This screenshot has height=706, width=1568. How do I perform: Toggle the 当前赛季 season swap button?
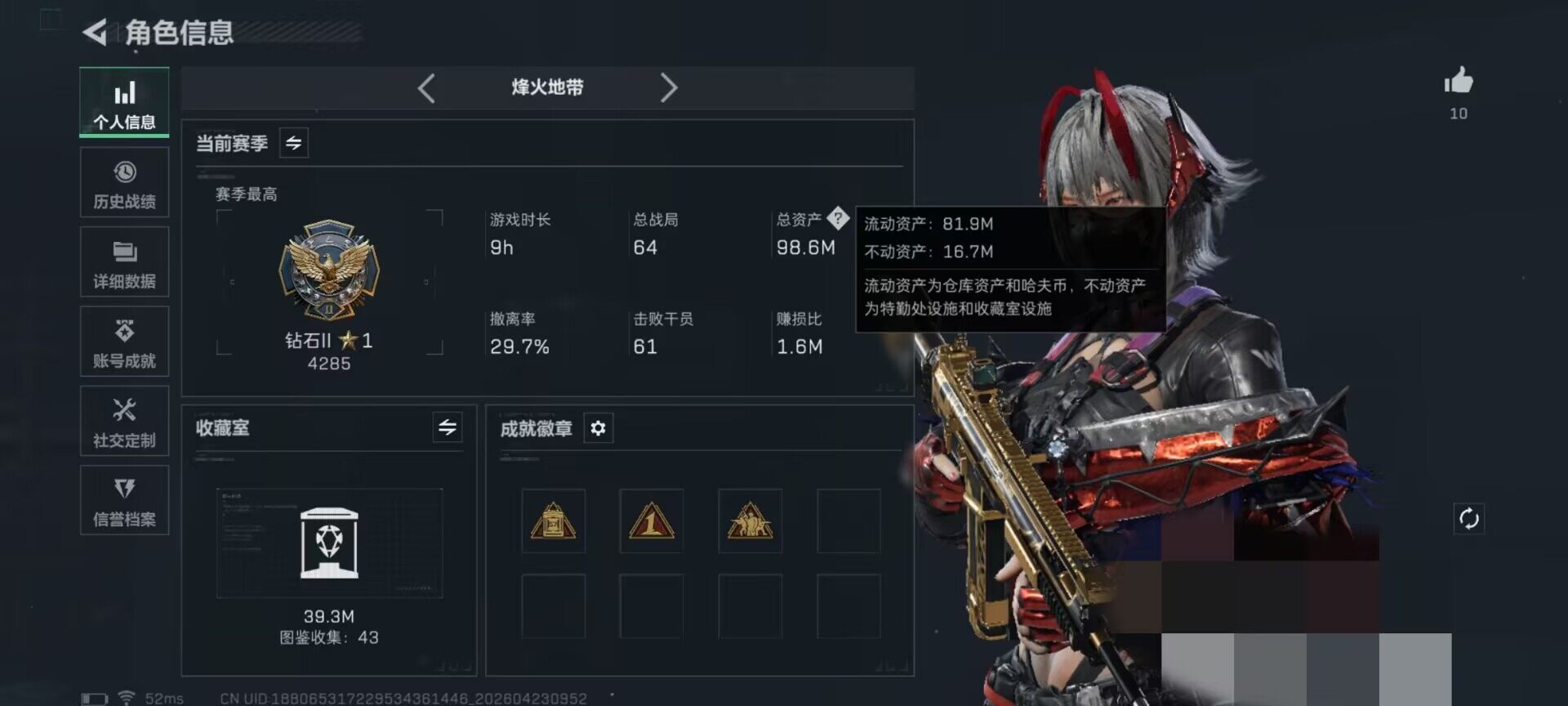tap(294, 143)
